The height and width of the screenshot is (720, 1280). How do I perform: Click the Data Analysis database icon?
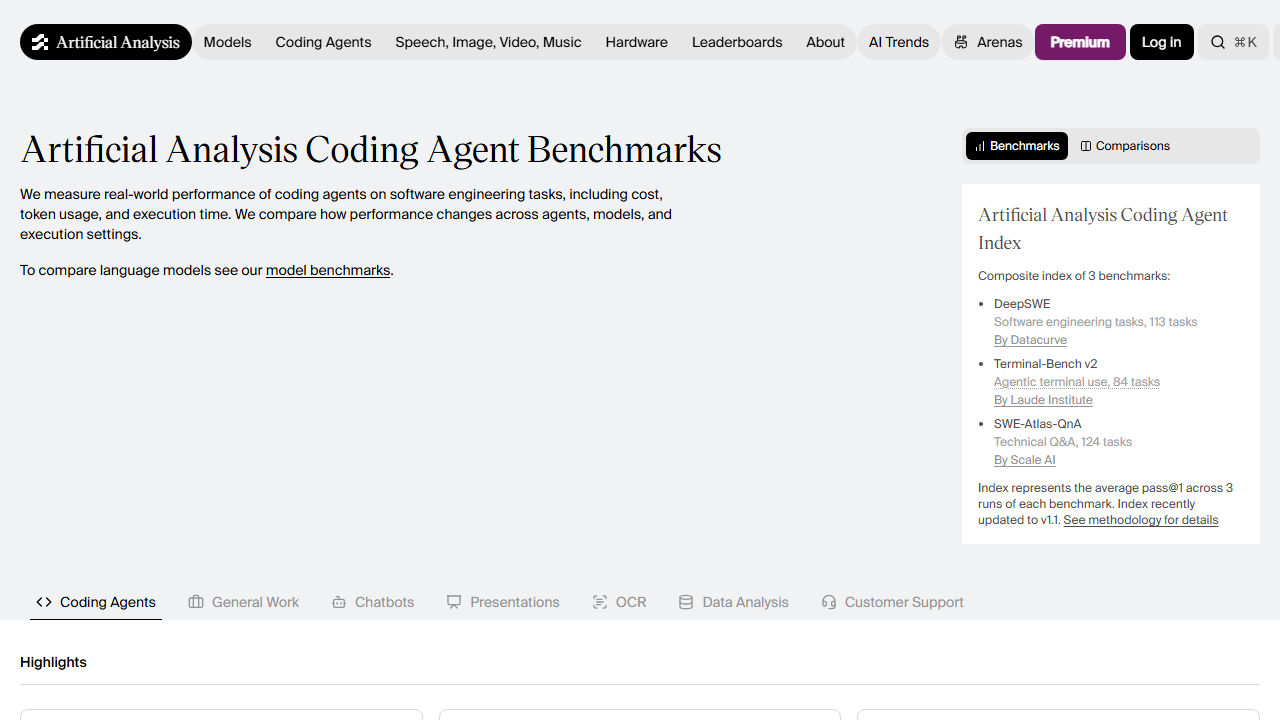[686, 602]
